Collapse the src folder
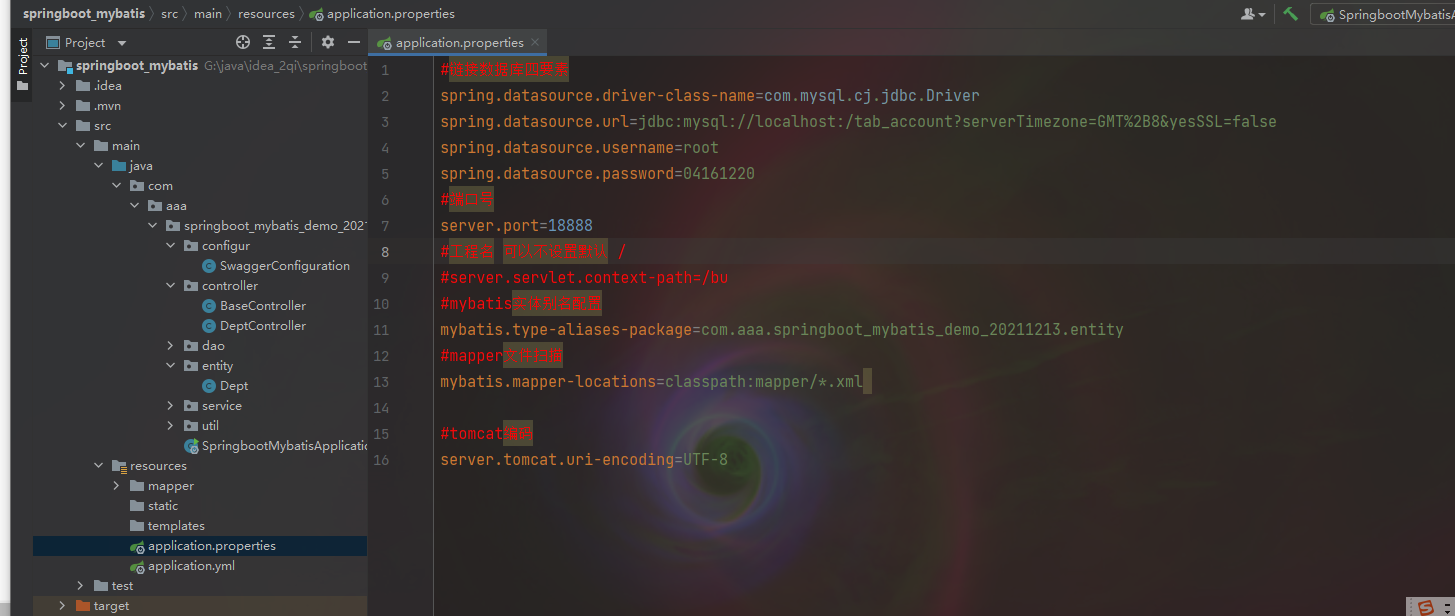This screenshot has width=1455, height=616. (x=62, y=126)
